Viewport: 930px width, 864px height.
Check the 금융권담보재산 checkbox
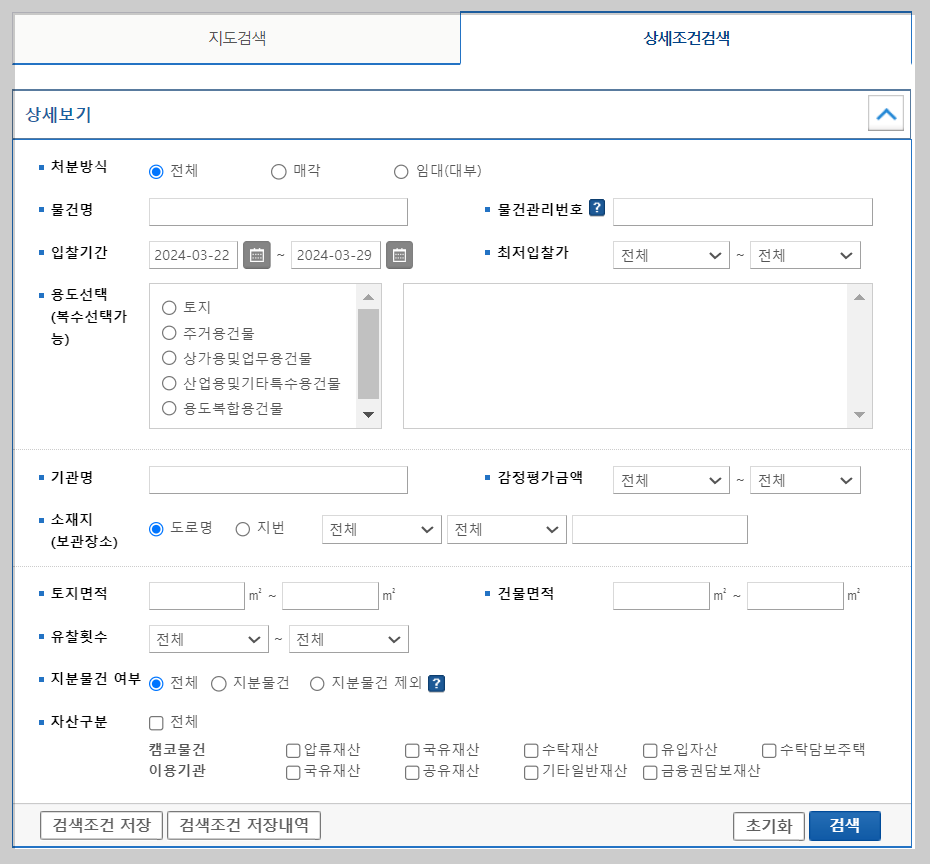tap(648, 772)
